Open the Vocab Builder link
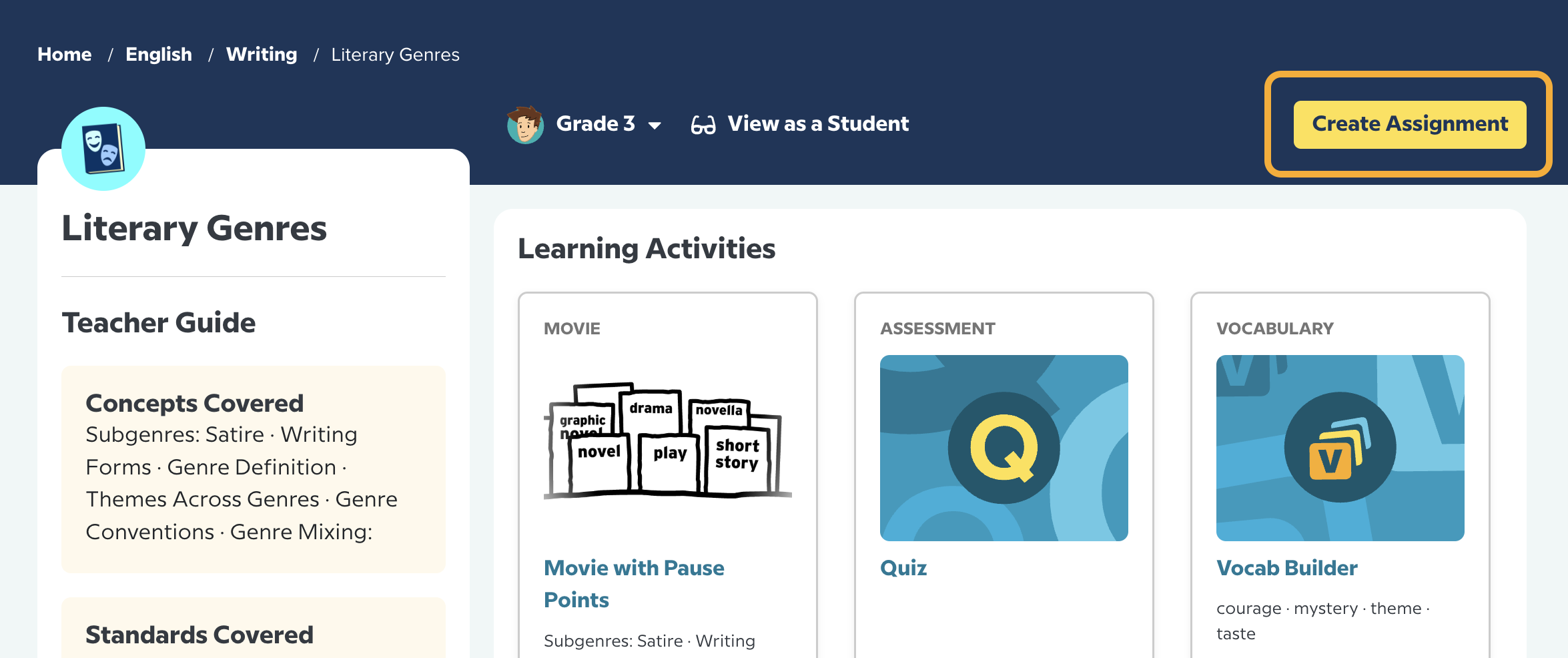Screen dimensions: 1568x658 pos(1287,568)
